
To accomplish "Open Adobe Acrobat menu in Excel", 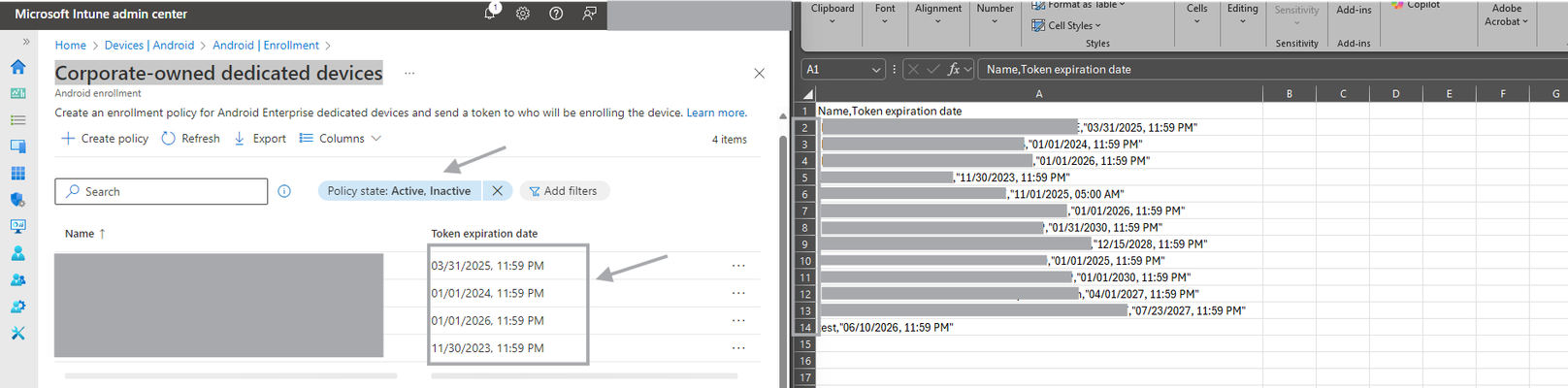I will [1507, 15].
